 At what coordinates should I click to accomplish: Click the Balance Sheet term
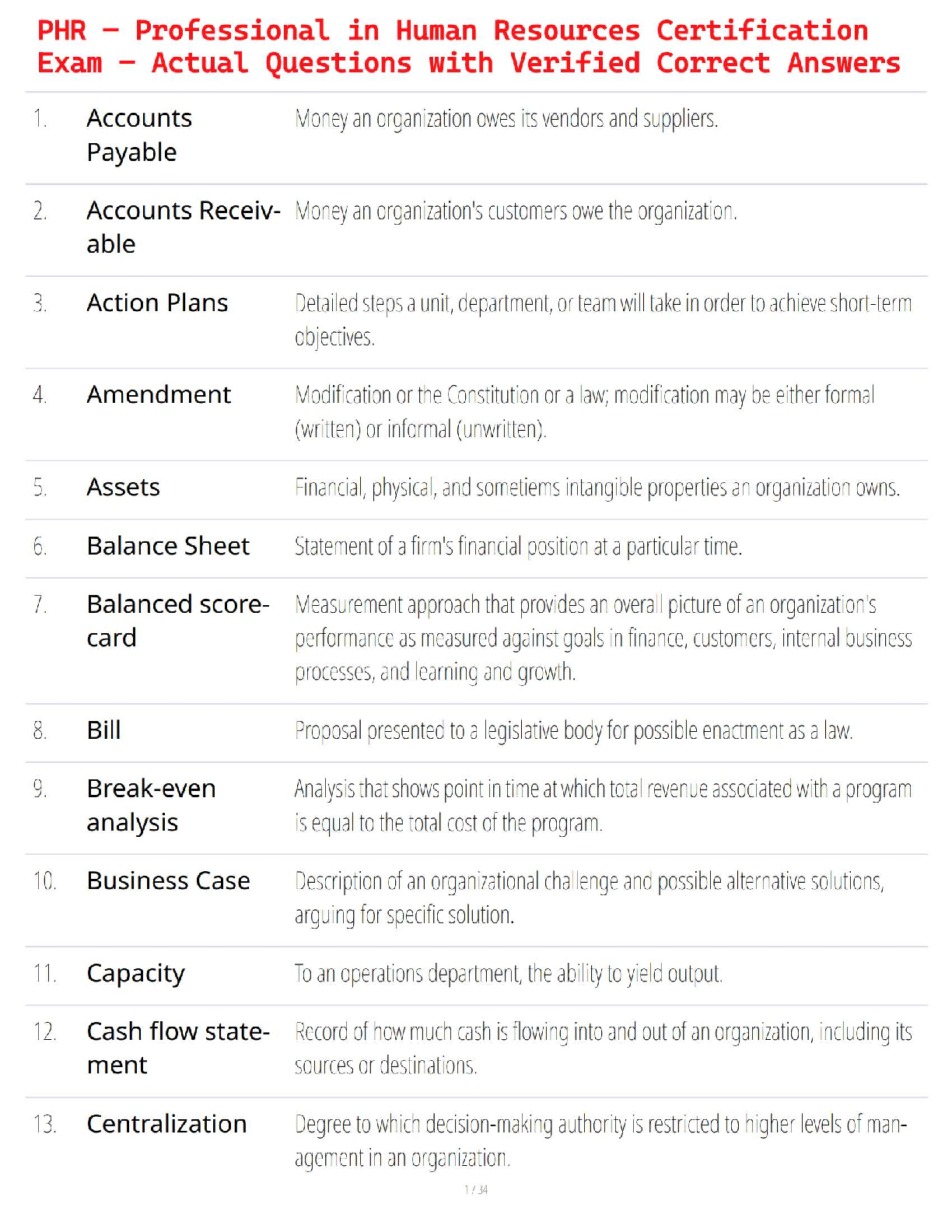168,546
